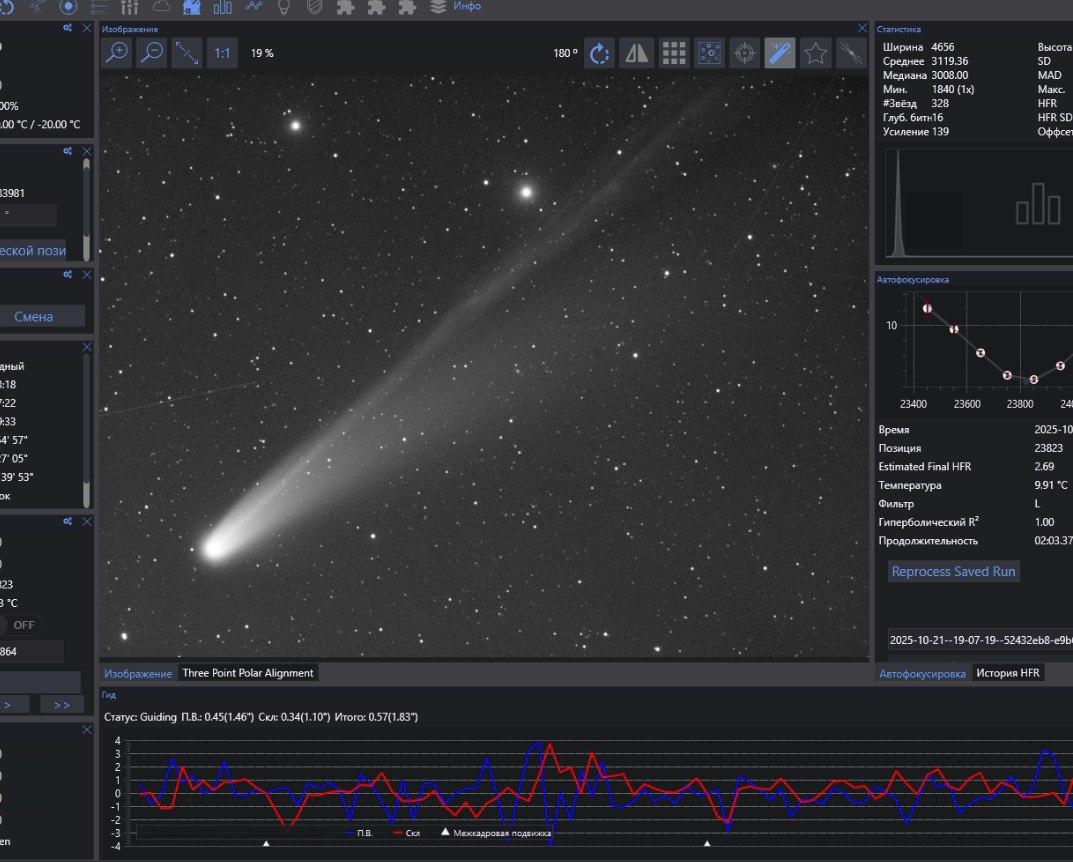Click the zoom in magnifier icon

pos(118,53)
